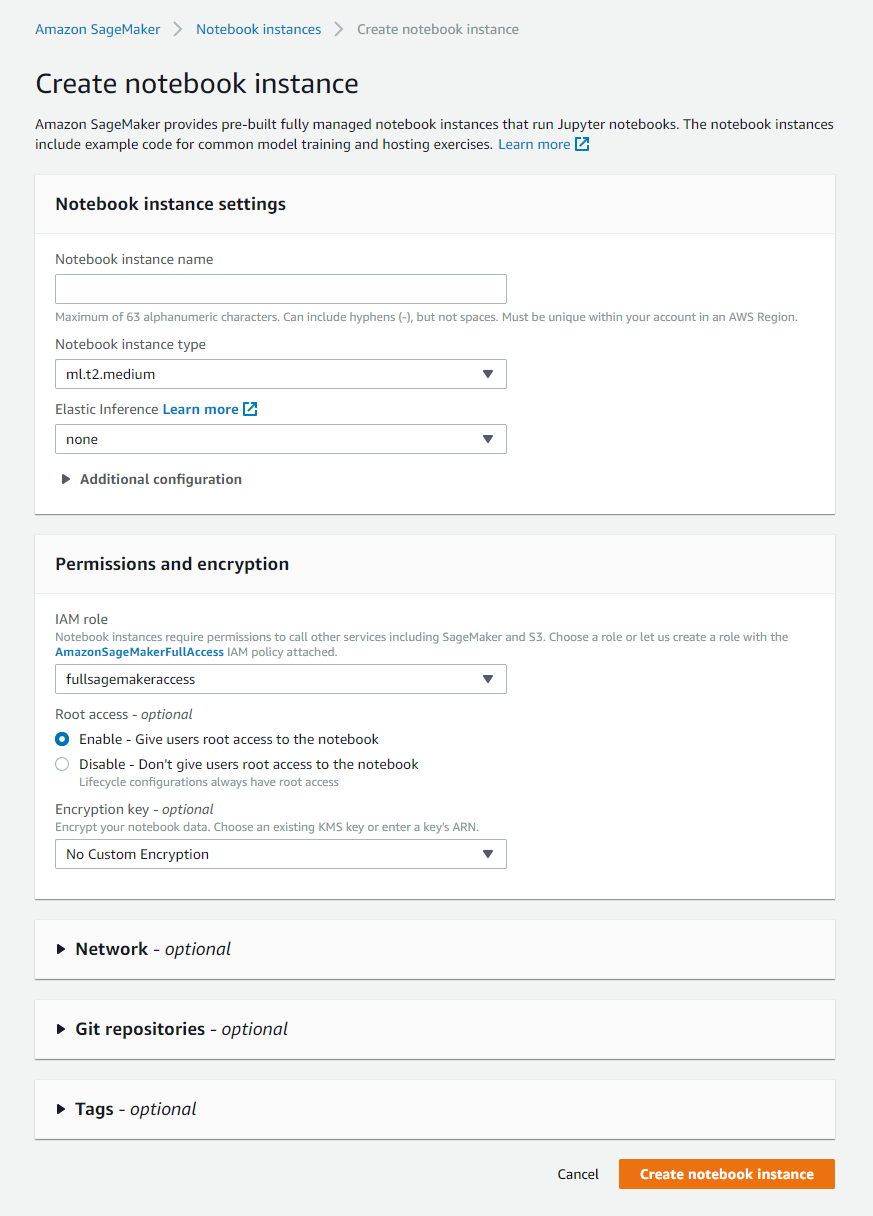Open the AmazonSageMakerFullAccess policy link

[x=139, y=652]
